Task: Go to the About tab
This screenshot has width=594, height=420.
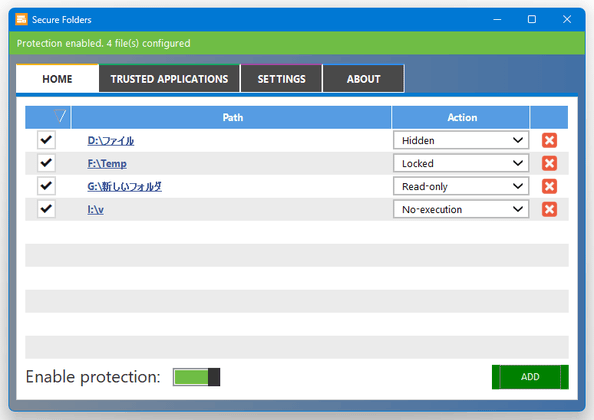Action: pos(363,79)
